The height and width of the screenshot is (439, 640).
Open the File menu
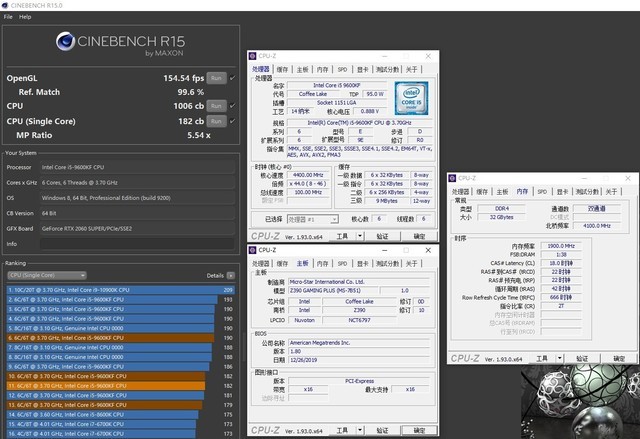click(8, 17)
